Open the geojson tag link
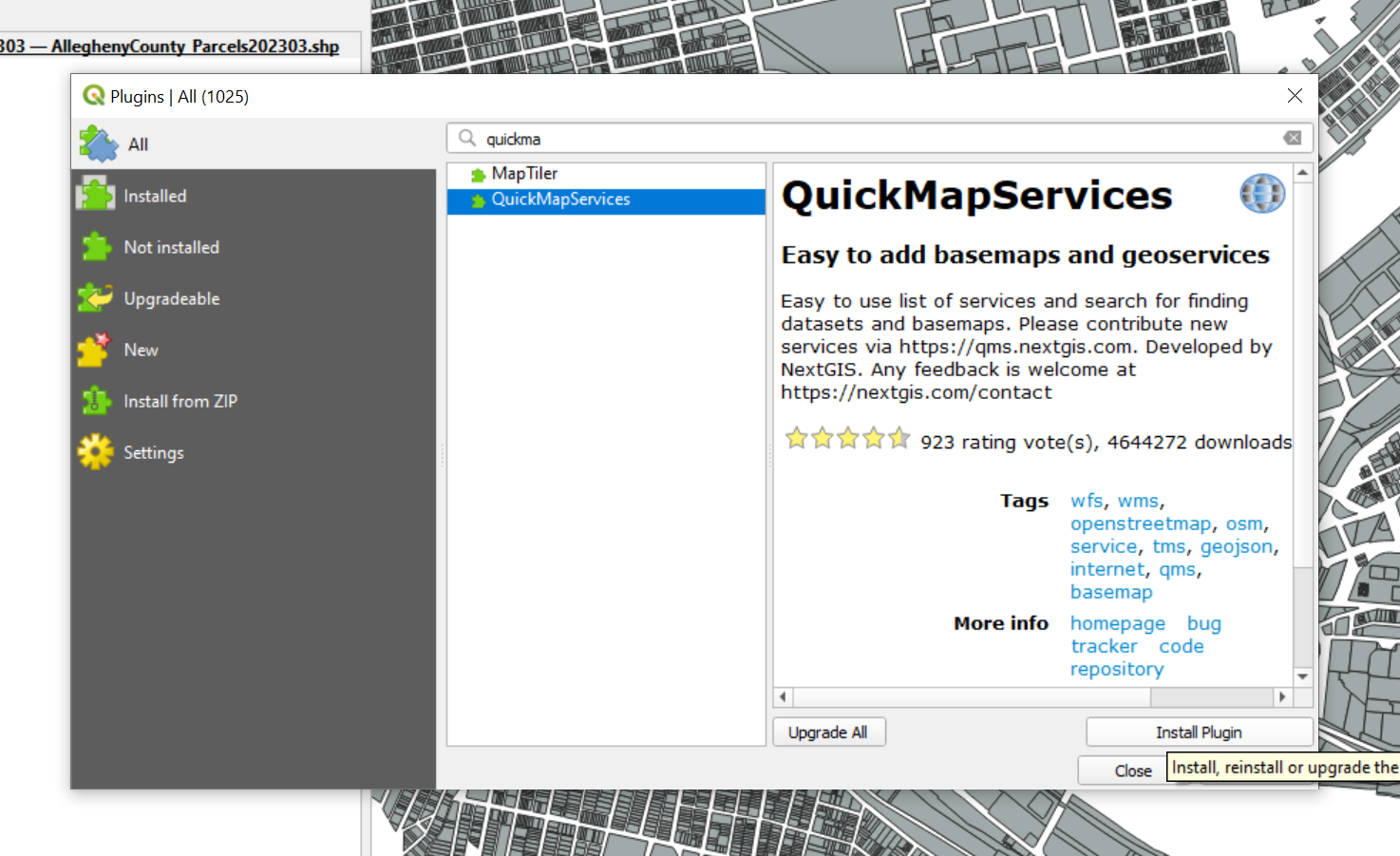Viewport: 1400px width, 856px height. pos(1236,546)
